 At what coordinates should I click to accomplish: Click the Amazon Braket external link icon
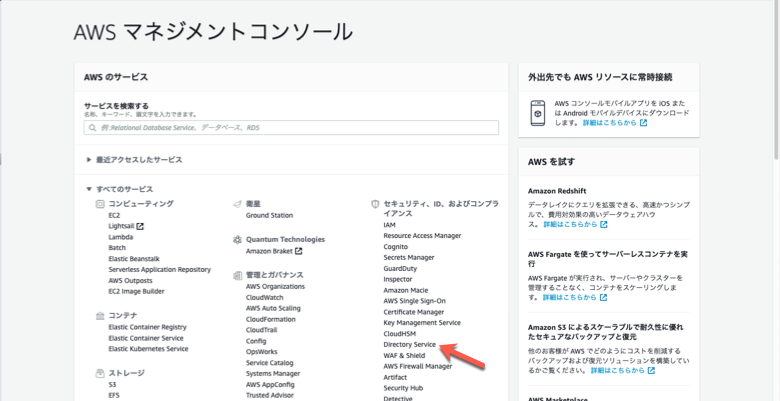(298, 251)
